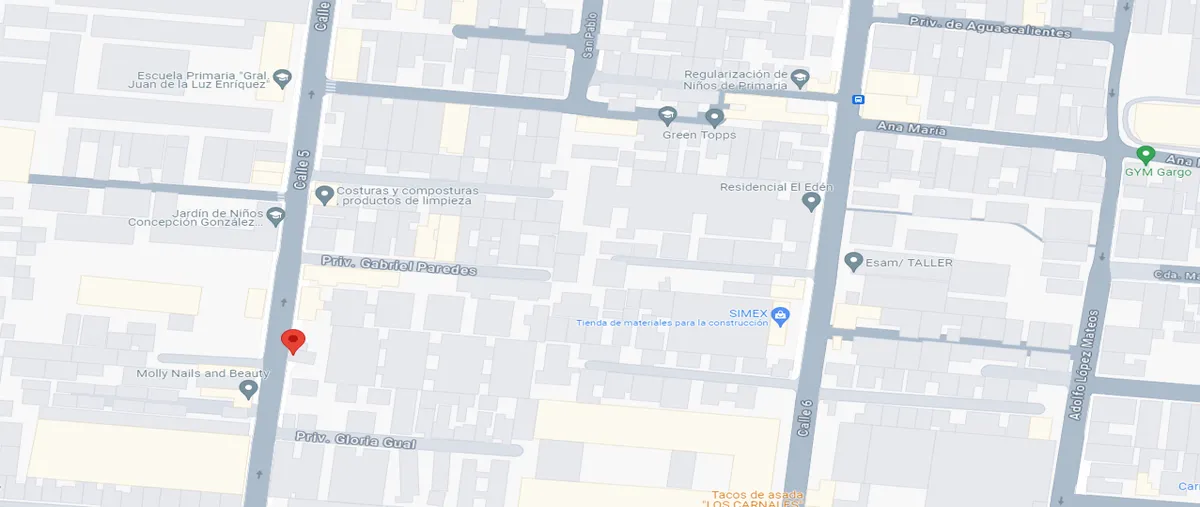Open the GYM Gargo green marker
The width and height of the screenshot is (1200, 507).
1146,155
